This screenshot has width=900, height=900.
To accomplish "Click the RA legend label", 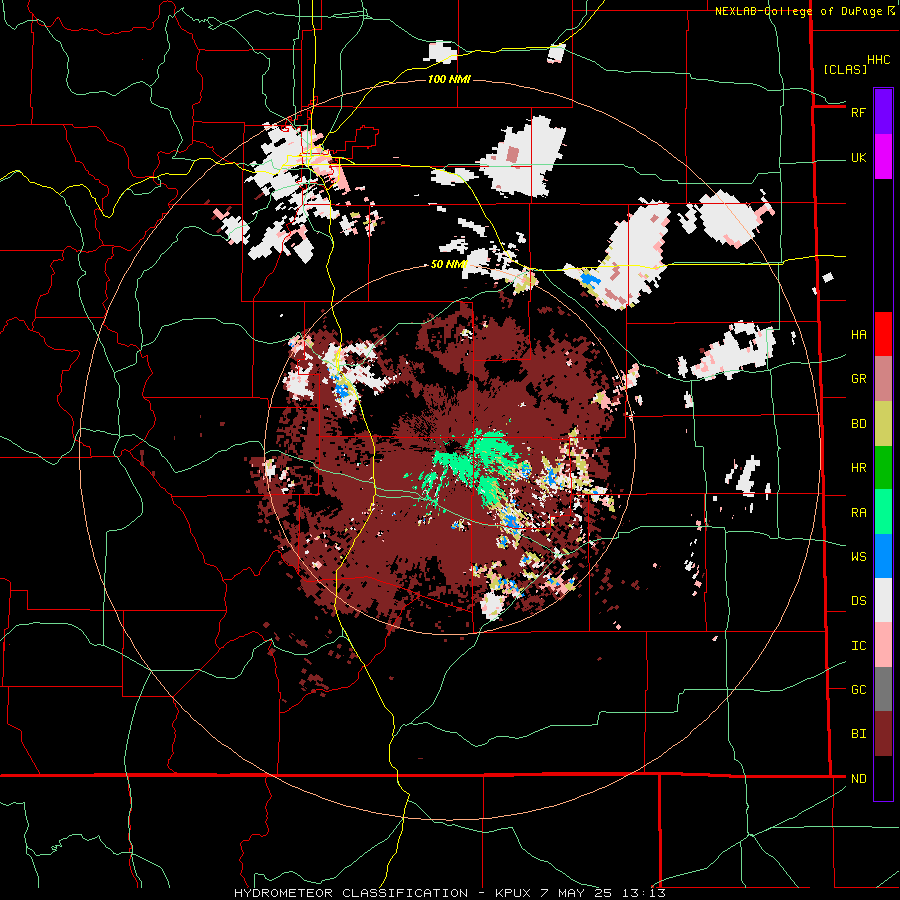I will pyautogui.click(x=858, y=512).
